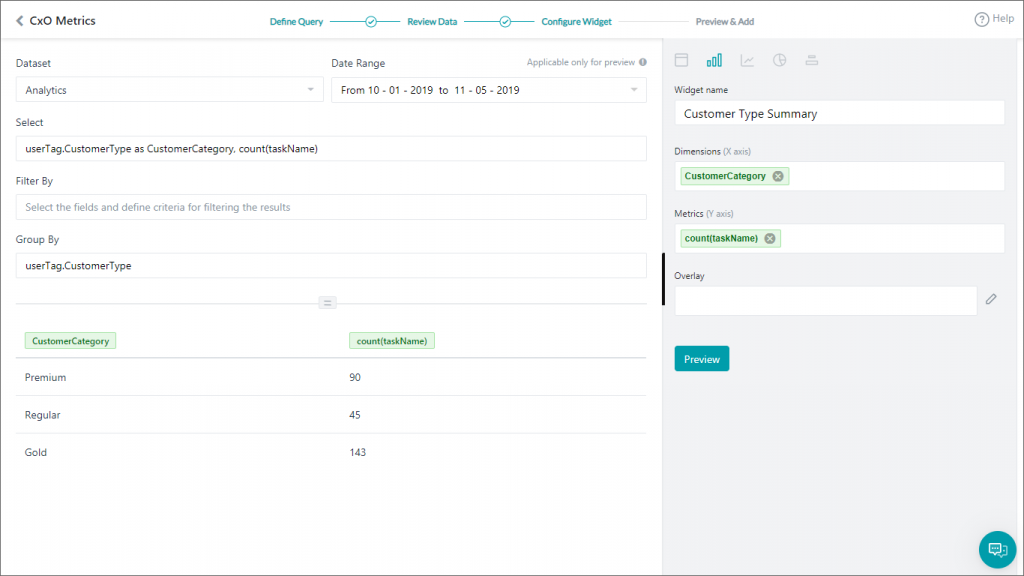
Task: Select the last widget type icon
Action: coord(811,60)
